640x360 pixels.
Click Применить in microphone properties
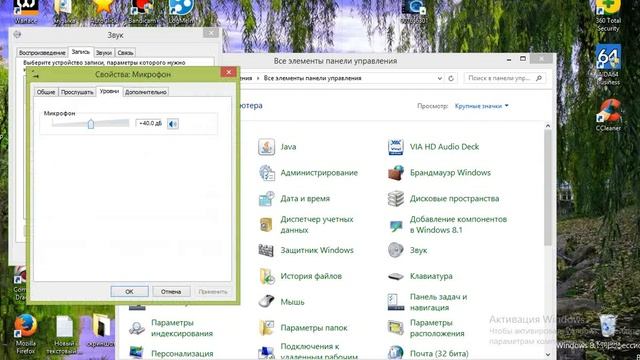(x=213, y=291)
